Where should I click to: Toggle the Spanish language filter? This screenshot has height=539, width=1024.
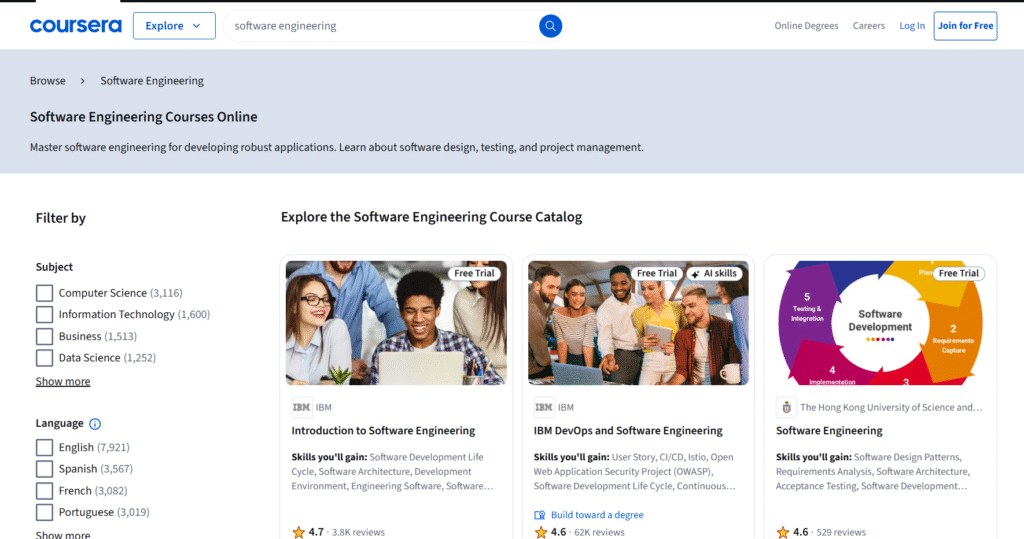pos(44,469)
